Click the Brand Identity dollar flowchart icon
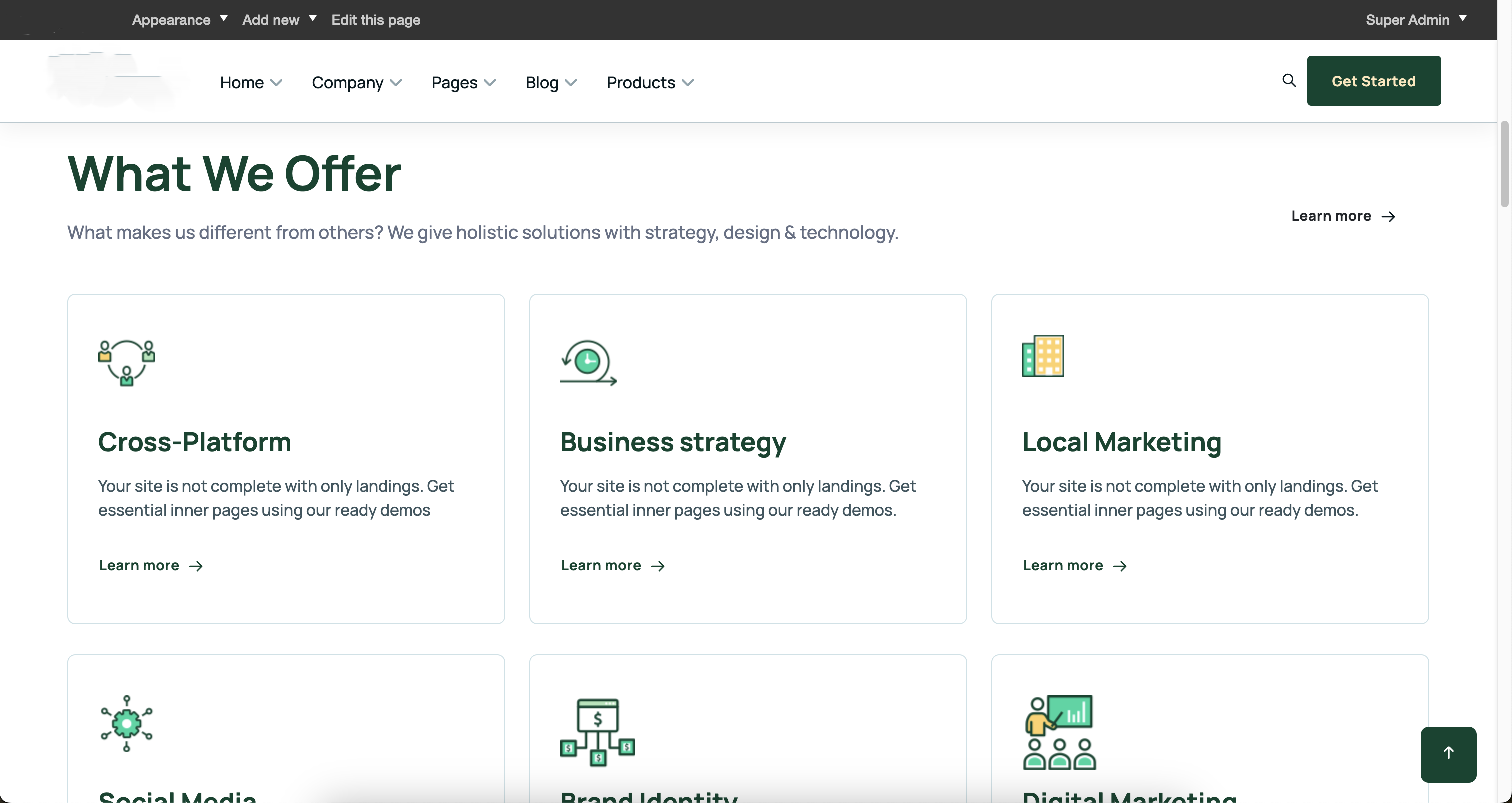This screenshot has height=803, width=1512. coord(597,732)
